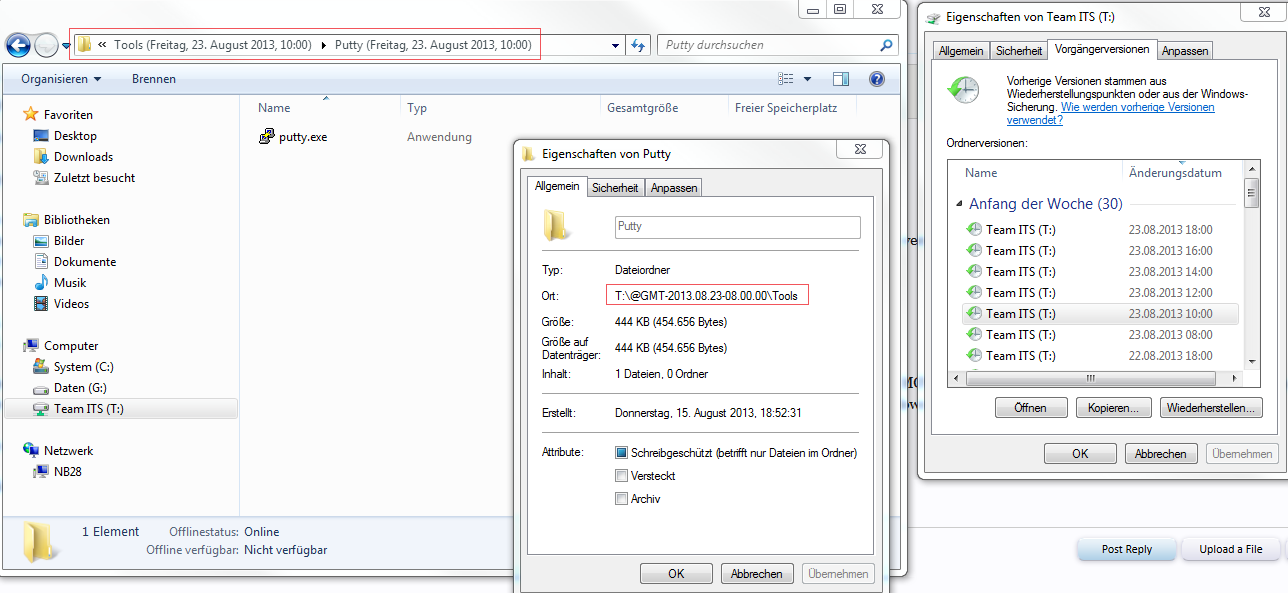Click Abbrechen in Putty properties dialog
This screenshot has width=1288, height=593.
pyautogui.click(x=757, y=574)
